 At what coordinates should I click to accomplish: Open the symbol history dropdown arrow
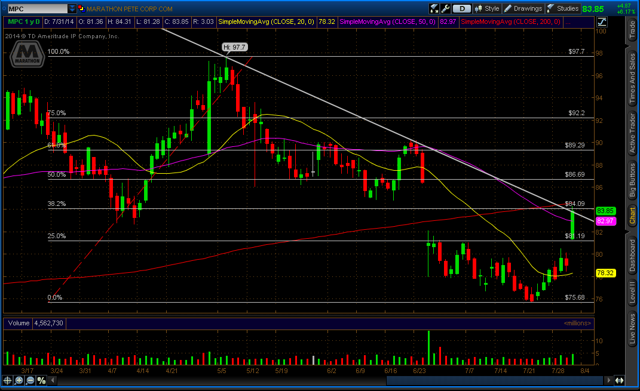pos(72,9)
